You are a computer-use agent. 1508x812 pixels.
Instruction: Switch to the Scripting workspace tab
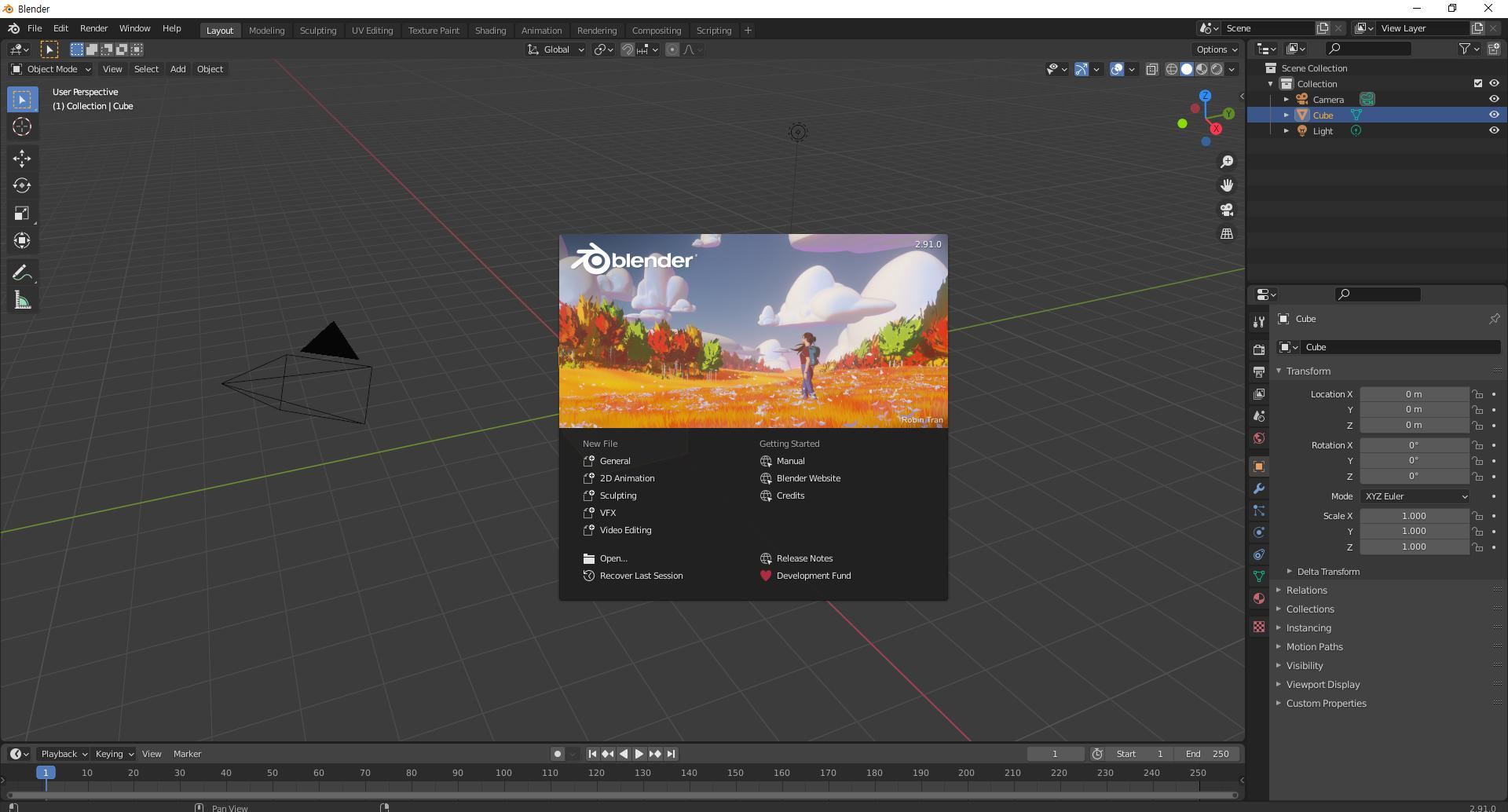(x=713, y=31)
